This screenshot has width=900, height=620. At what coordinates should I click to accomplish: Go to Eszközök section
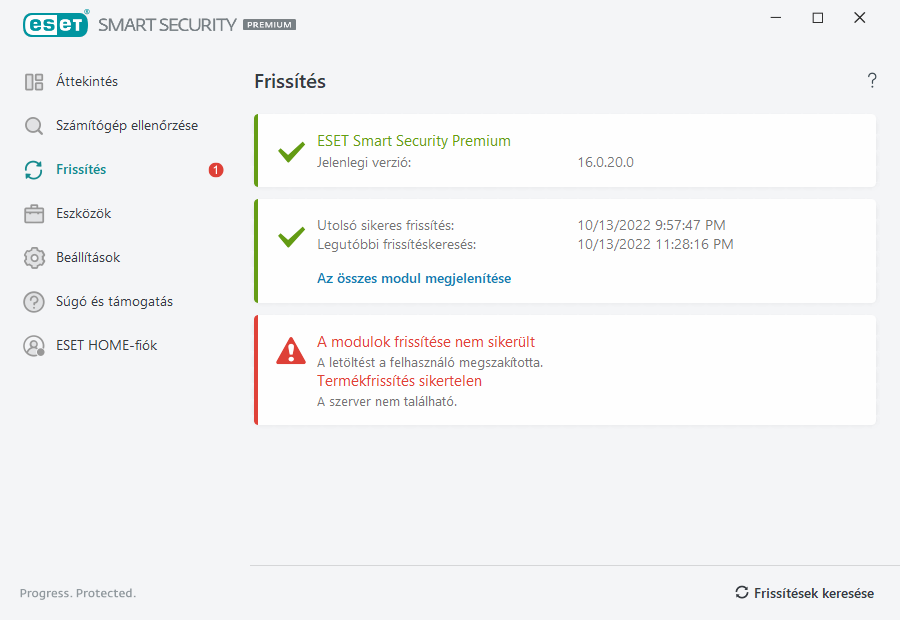[84, 214]
